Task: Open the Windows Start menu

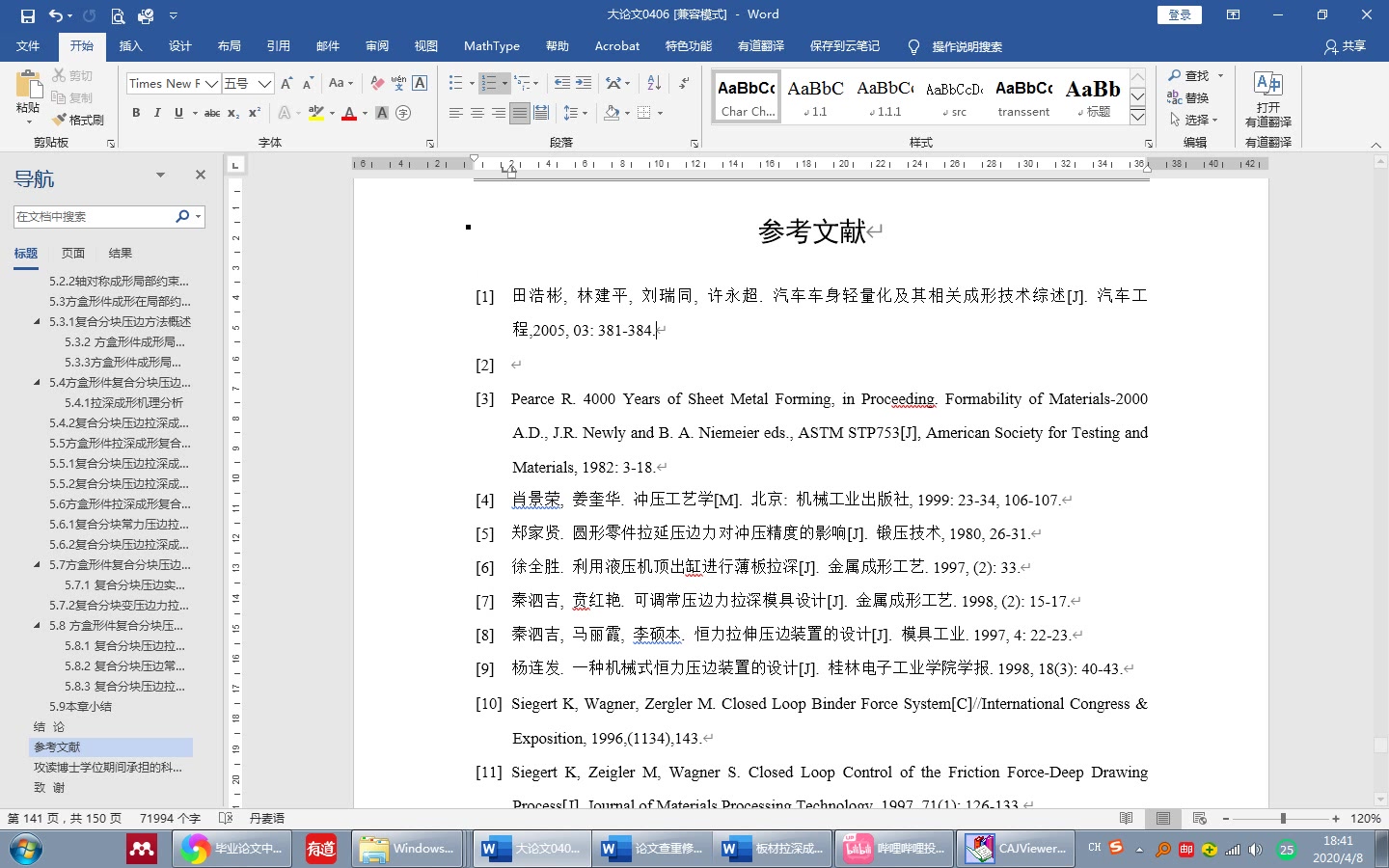Action: pos(26,850)
